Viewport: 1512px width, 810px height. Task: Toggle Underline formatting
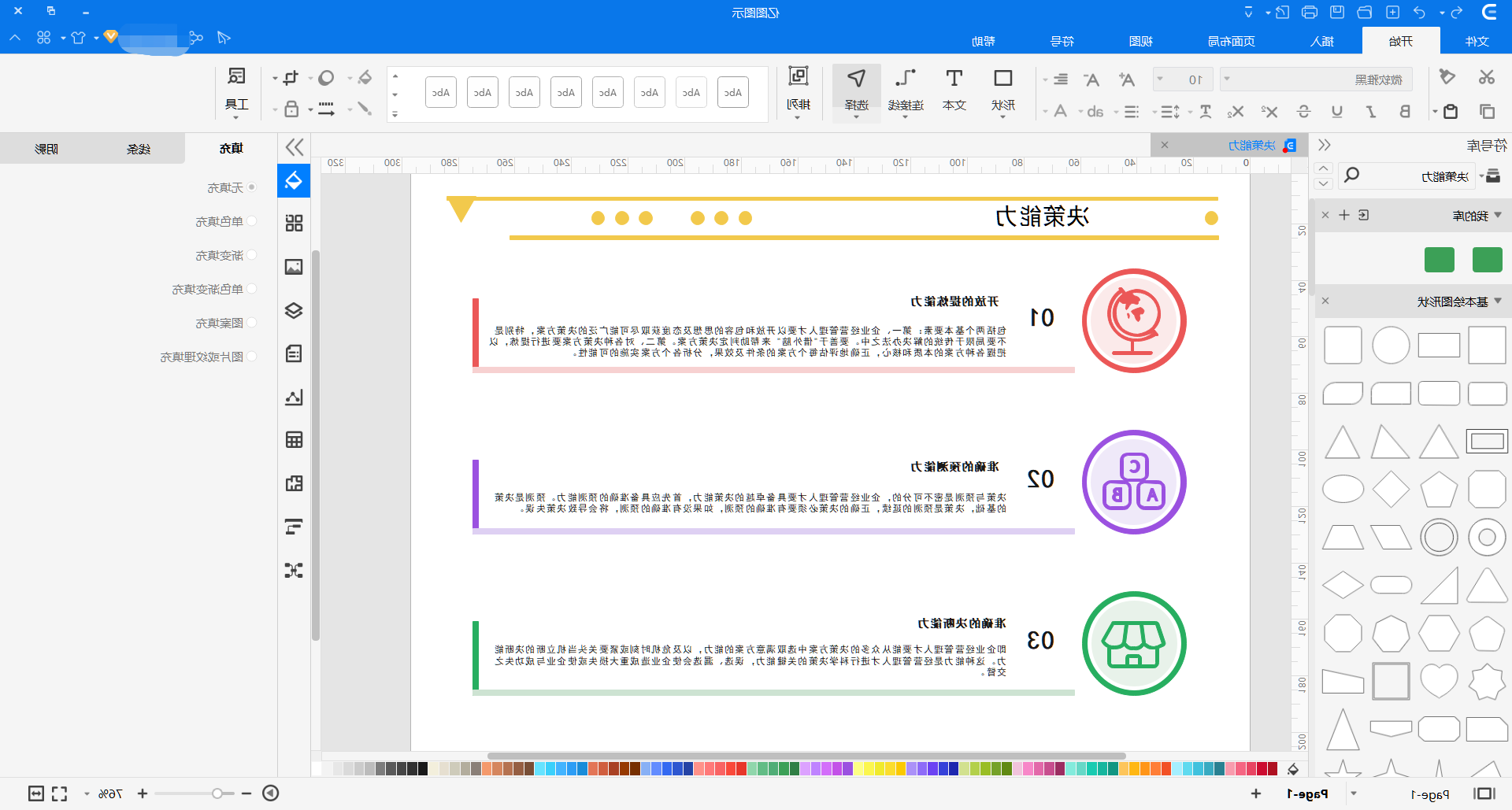pyautogui.click(x=1336, y=112)
